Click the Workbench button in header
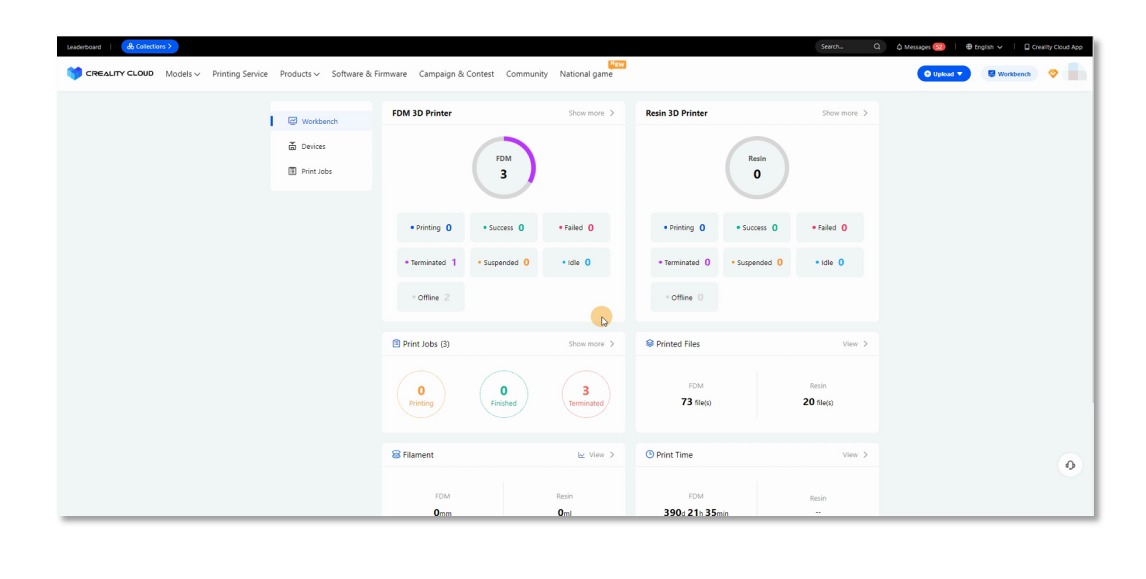The height and width of the screenshot is (579, 1146). pyautogui.click(x=1008, y=74)
